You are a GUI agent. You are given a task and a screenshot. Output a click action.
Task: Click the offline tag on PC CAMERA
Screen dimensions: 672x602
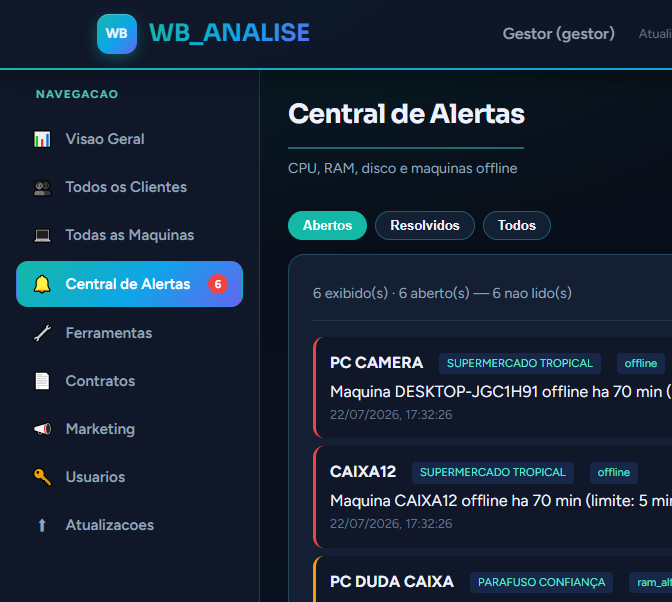click(641, 363)
